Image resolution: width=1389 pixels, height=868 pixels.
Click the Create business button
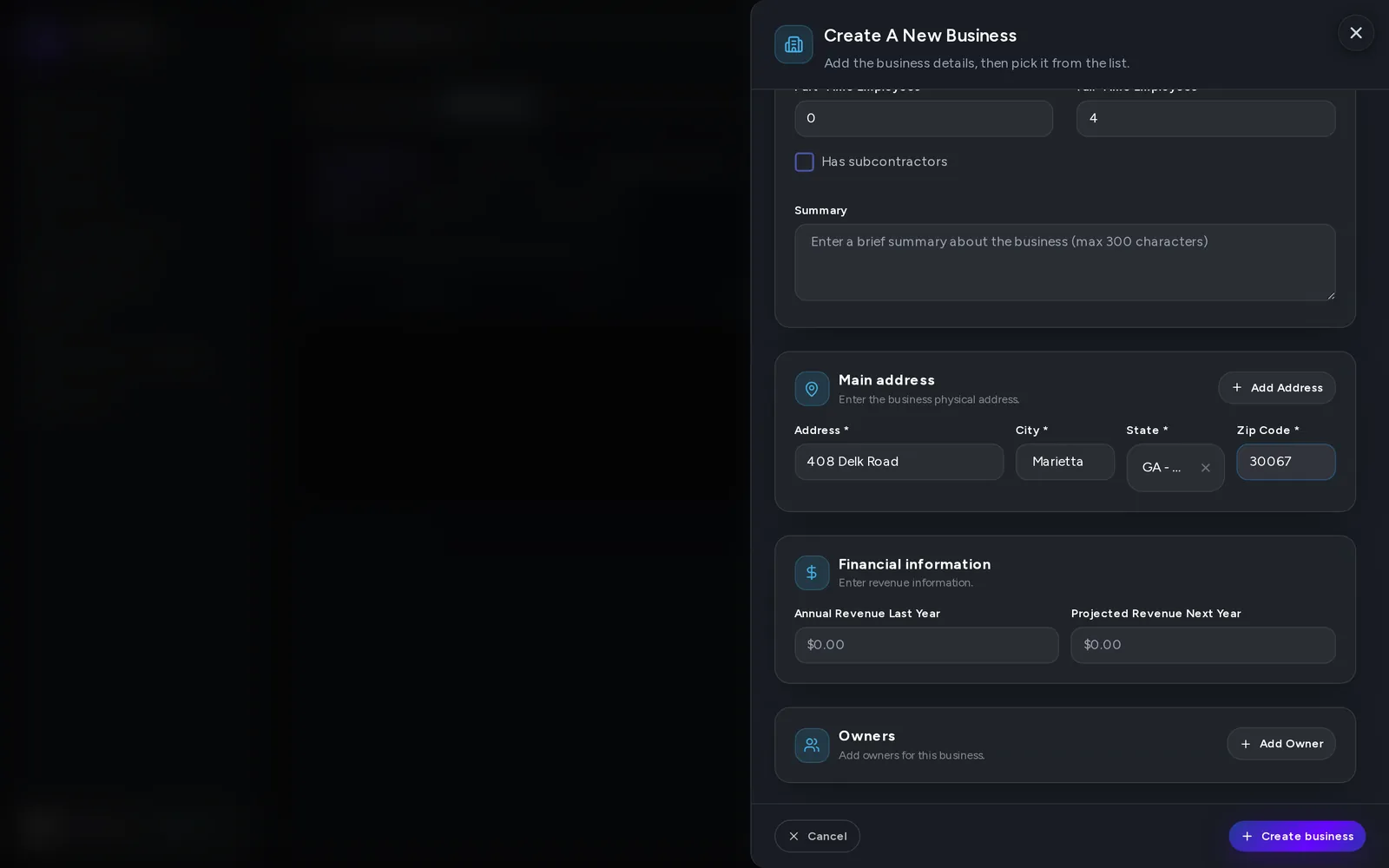pos(1297,836)
